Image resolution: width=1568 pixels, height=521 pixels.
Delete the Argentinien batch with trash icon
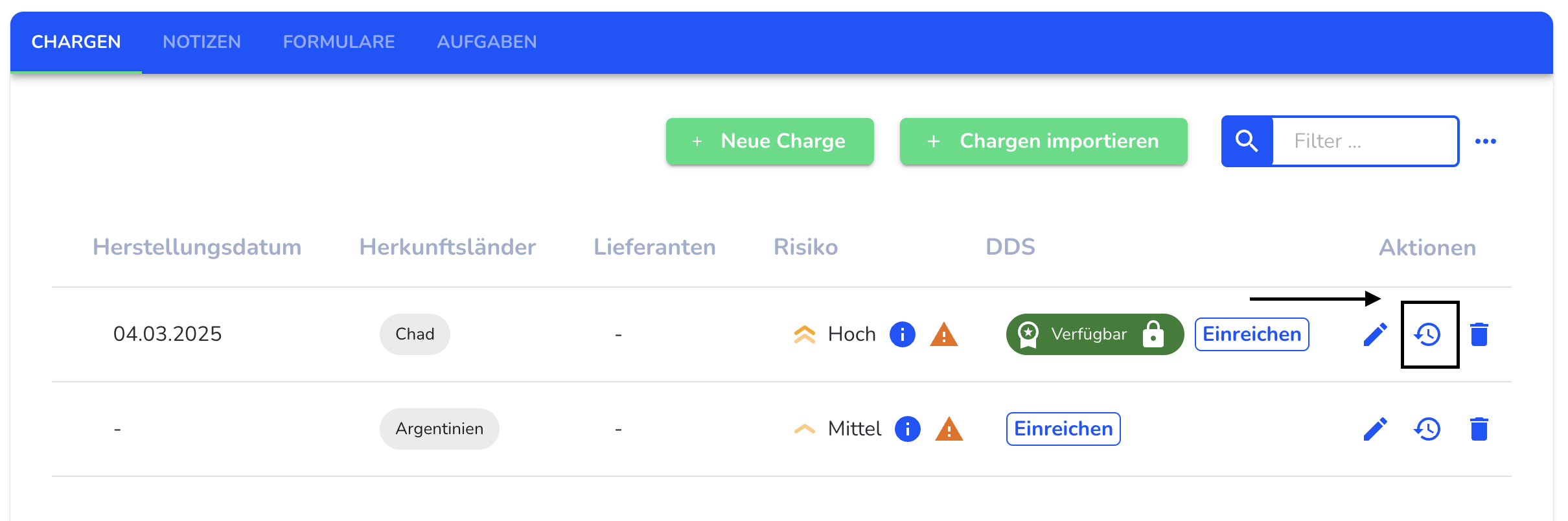point(1479,429)
